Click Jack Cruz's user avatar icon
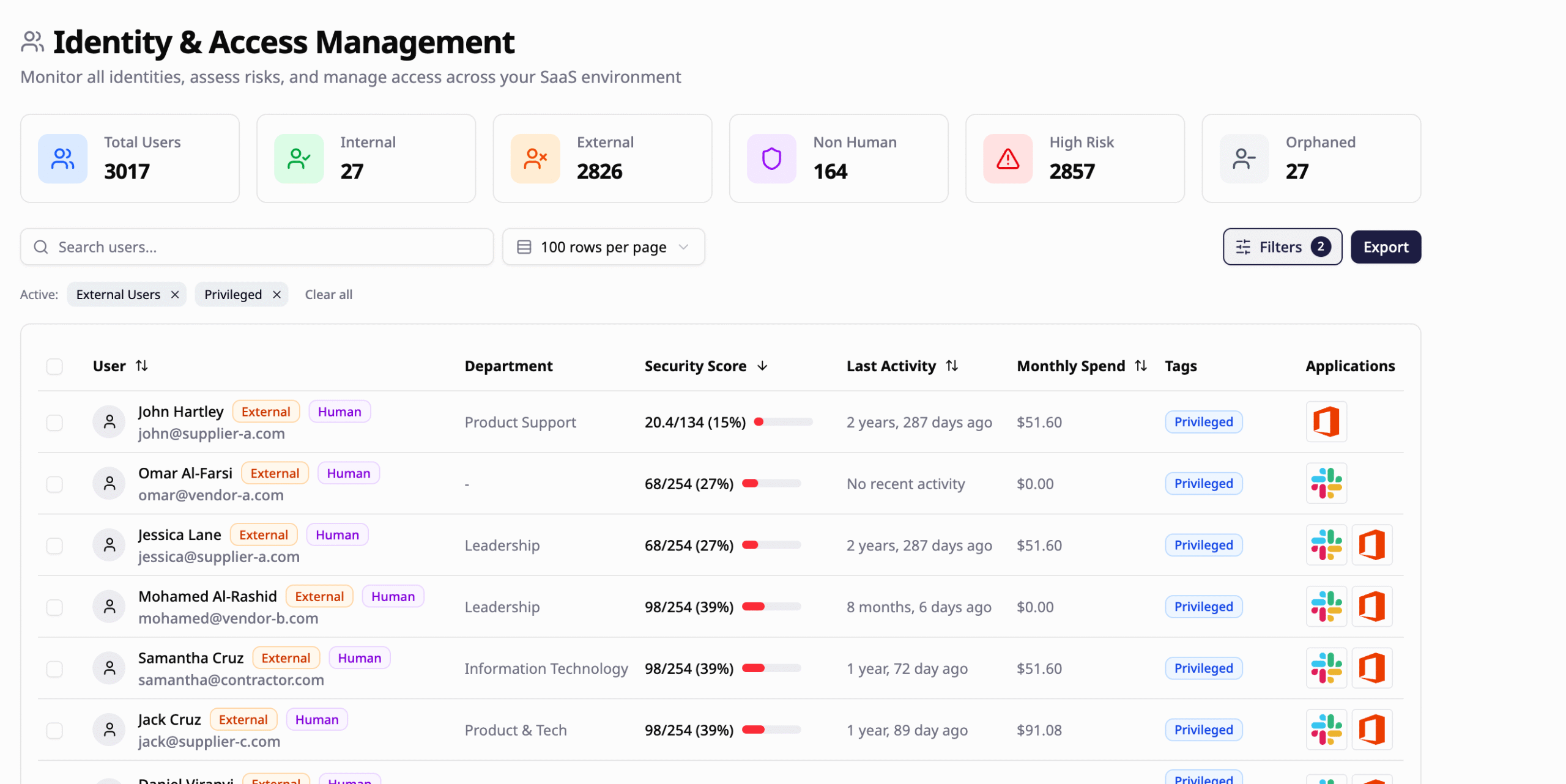The width and height of the screenshot is (1566, 784). (109, 730)
